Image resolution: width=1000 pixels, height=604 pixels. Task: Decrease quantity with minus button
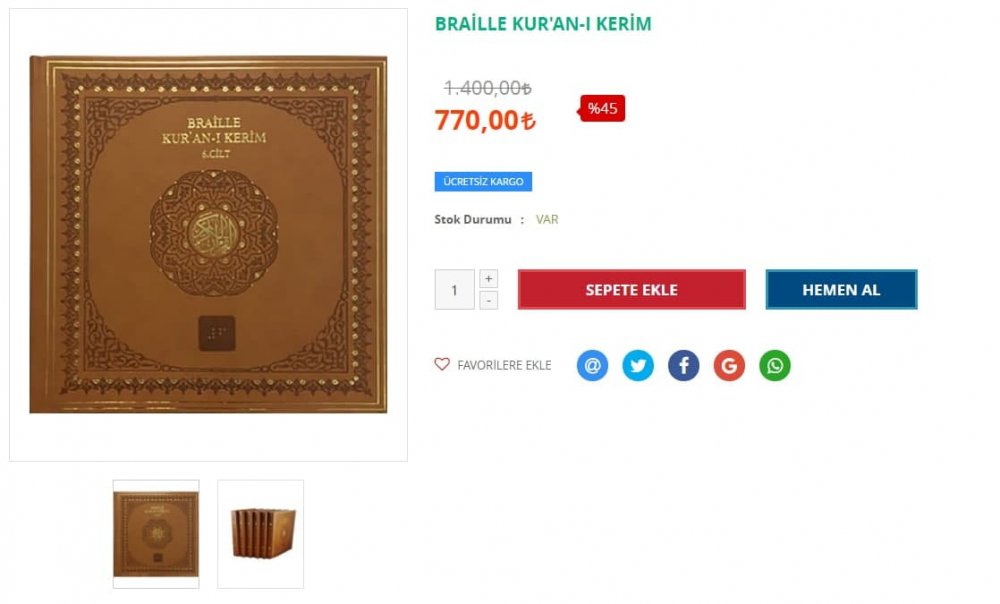(x=489, y=300)
